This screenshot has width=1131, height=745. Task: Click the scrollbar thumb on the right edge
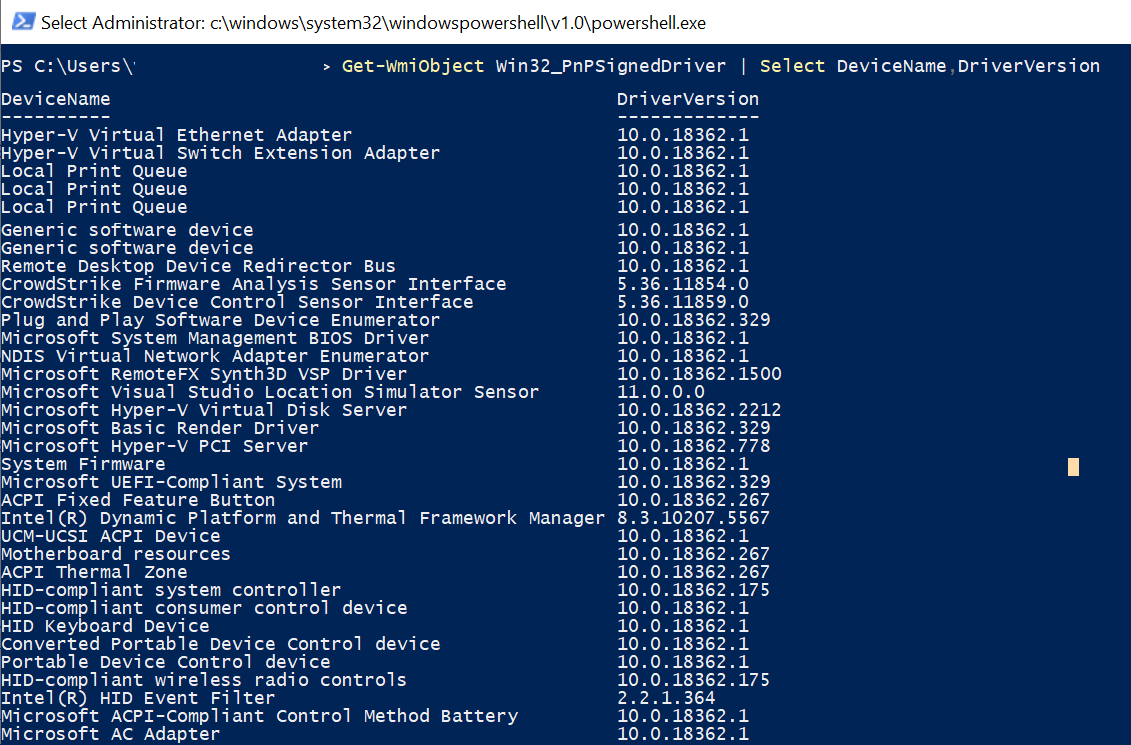pyautogui.click(x=1072, y=466)
